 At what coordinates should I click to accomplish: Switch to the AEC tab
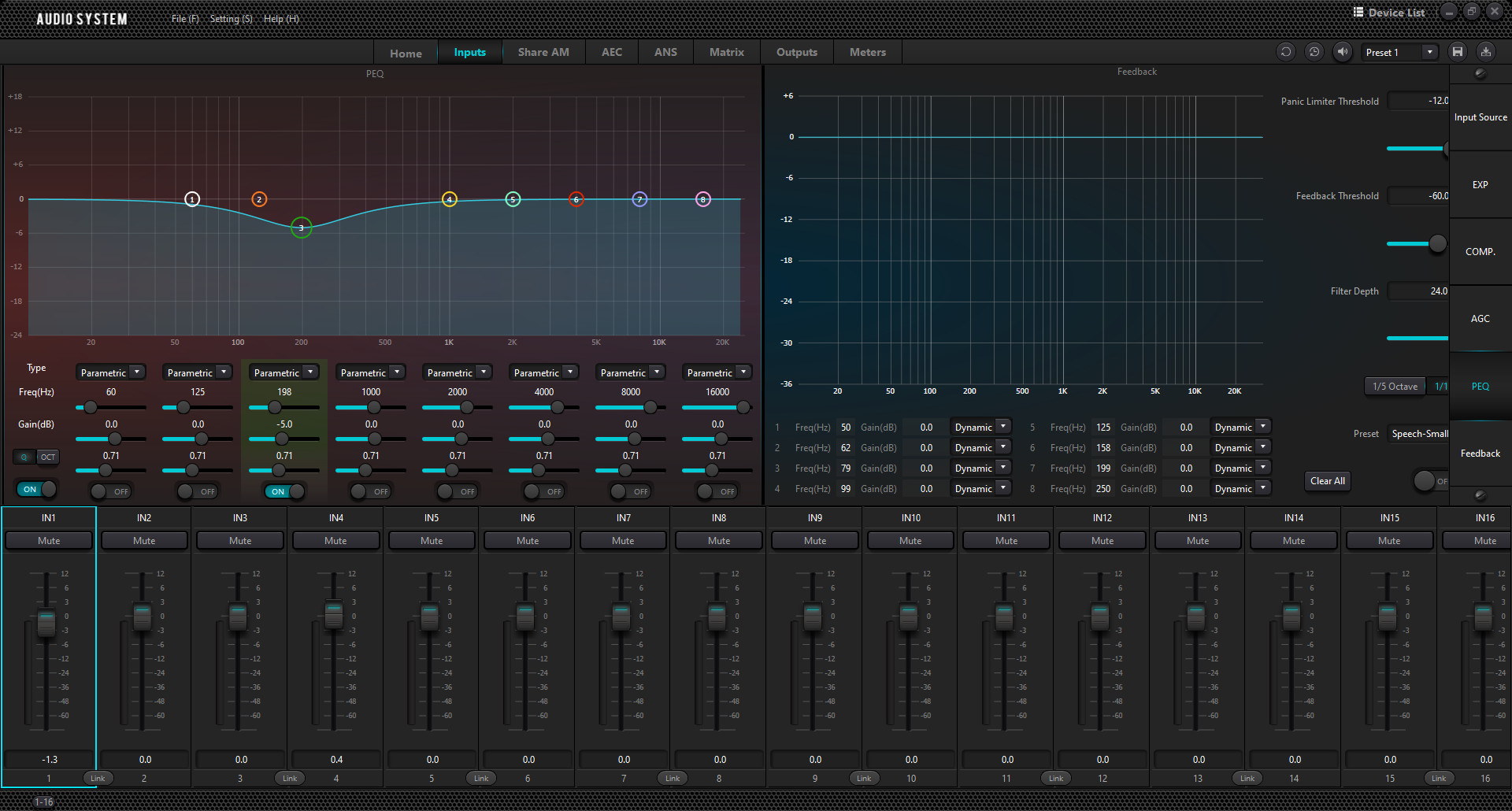click(x=612, y=52)
